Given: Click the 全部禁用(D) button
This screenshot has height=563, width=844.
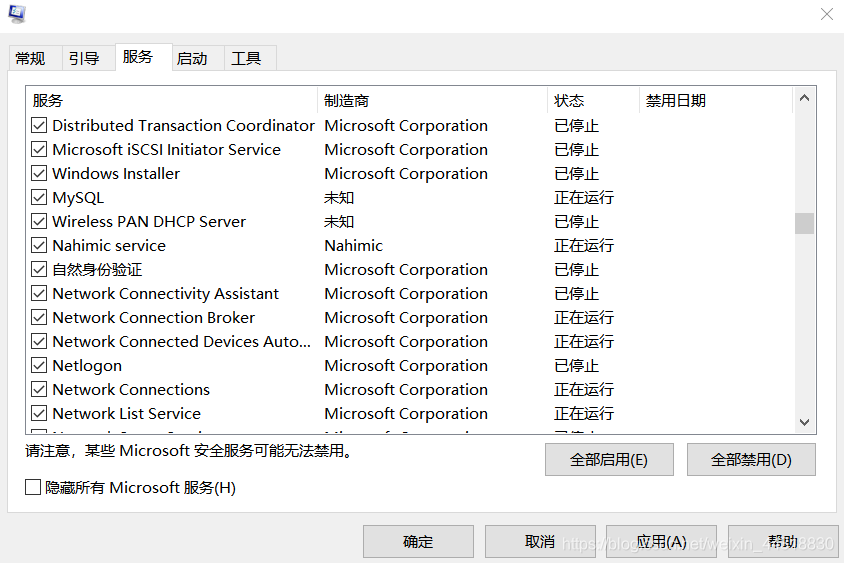Looking at the screenshot, I should click(751, 460).
